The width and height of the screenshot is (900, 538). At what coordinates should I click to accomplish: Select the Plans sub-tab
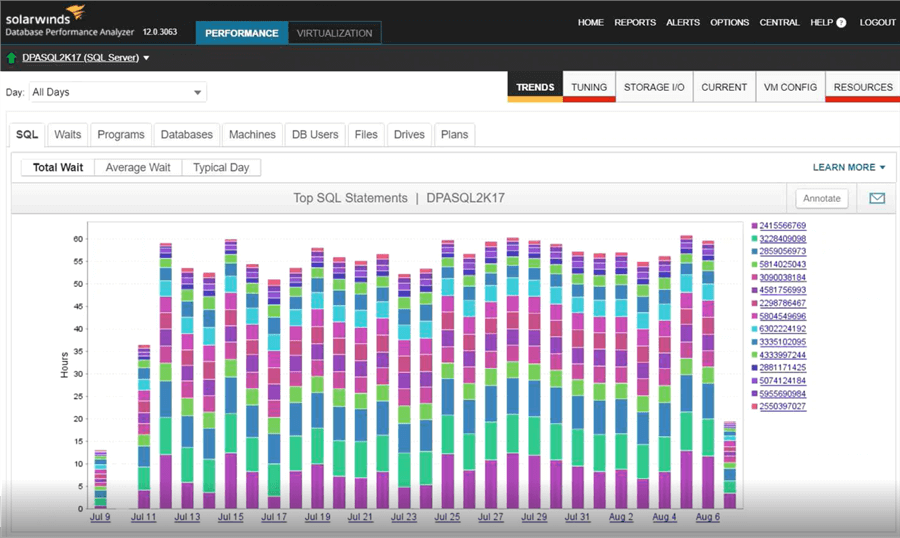point(455,134)
